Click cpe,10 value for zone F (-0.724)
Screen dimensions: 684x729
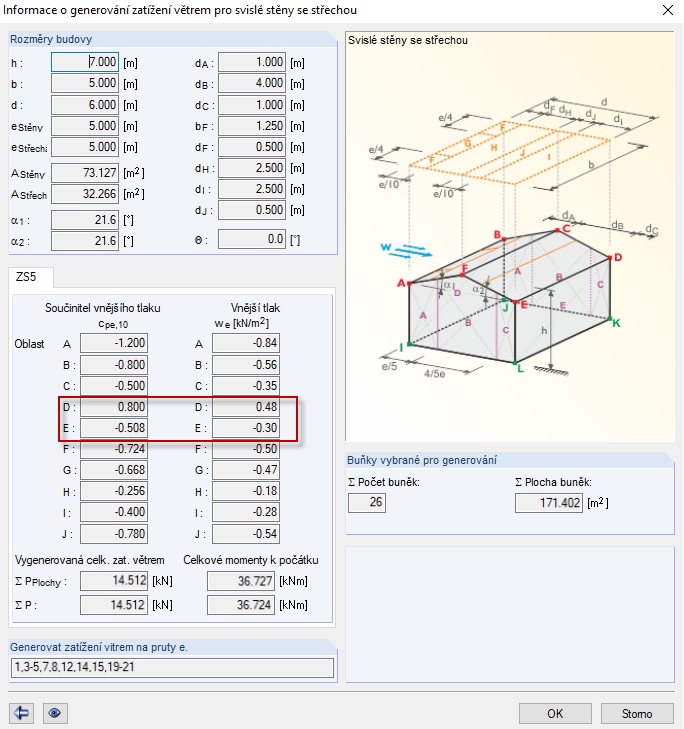[x=114, y=449]
